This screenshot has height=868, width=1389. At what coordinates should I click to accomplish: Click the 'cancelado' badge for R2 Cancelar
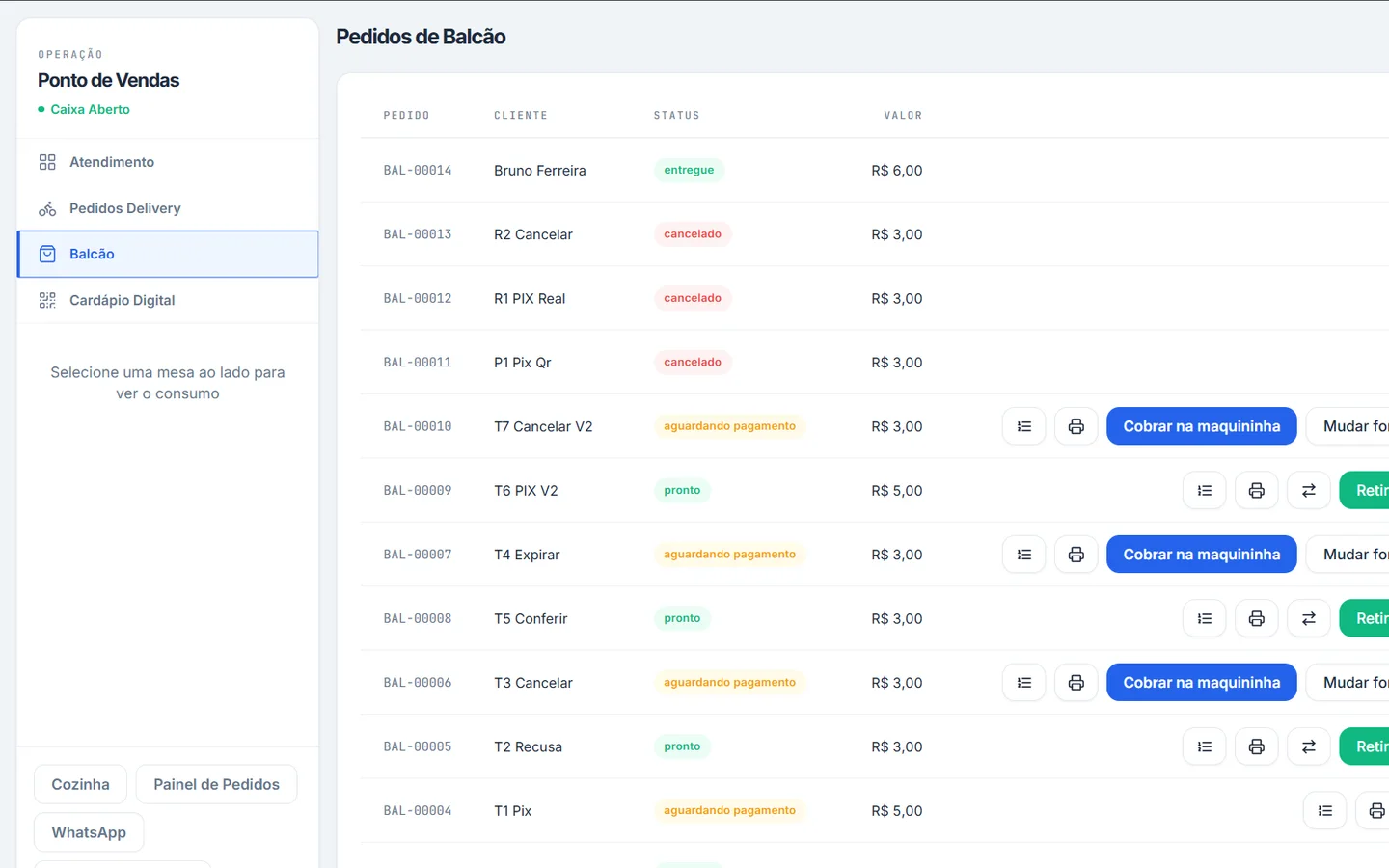coord(693,234)
